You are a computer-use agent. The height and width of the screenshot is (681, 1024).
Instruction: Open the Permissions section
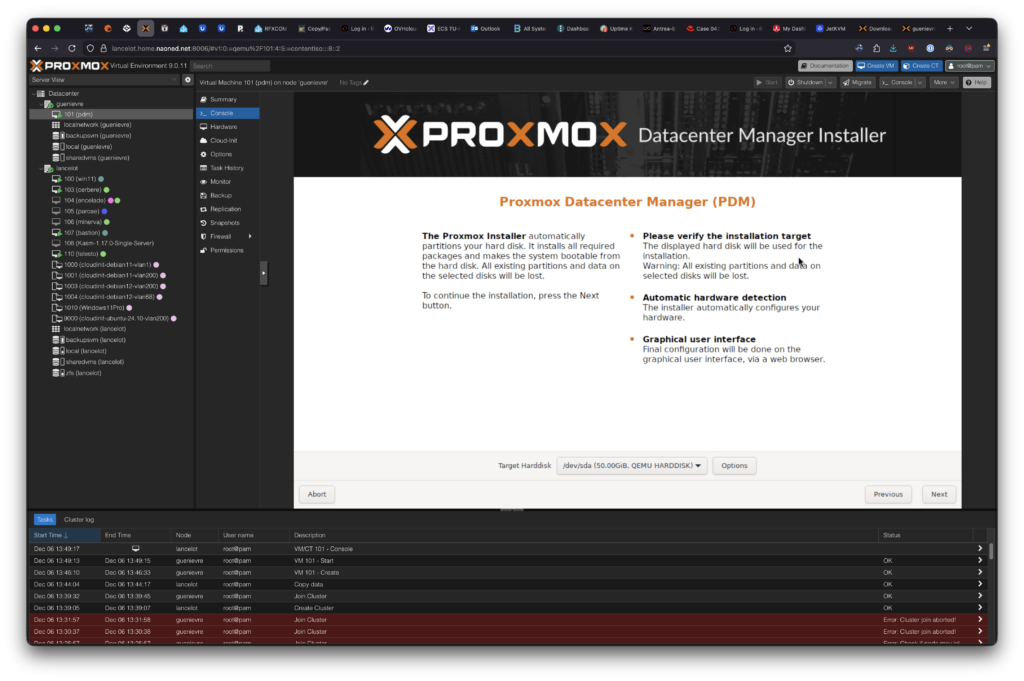coord(227,250)
